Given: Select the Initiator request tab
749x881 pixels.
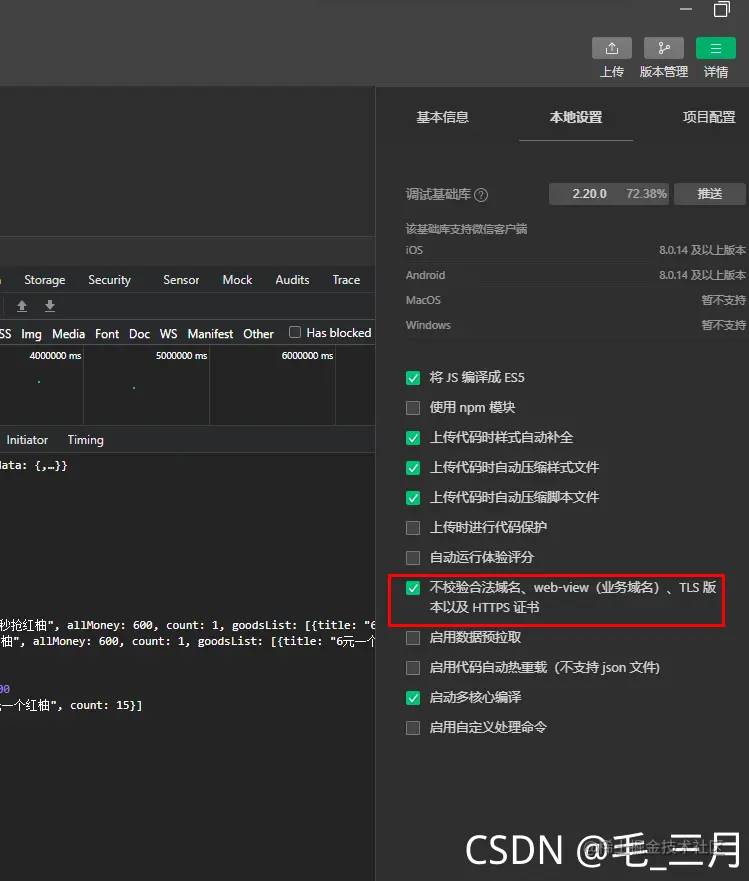Looking at the screenshot, I should [27, 440].
